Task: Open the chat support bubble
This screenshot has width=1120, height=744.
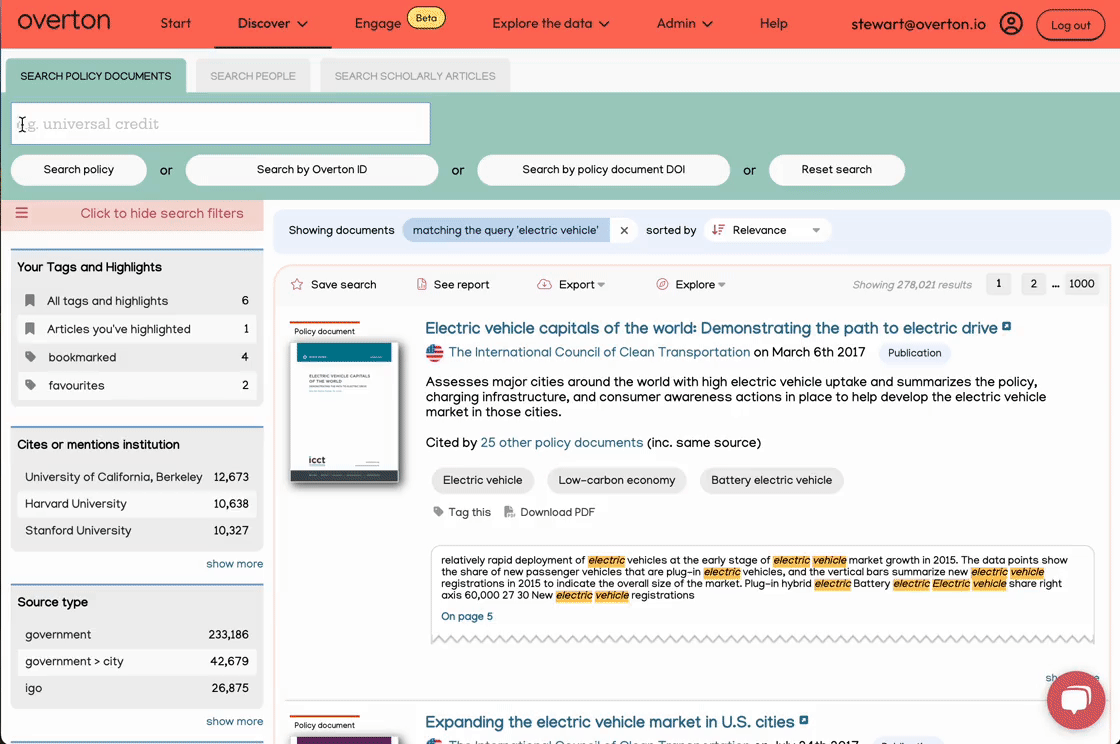Action: pos(1075,700)
